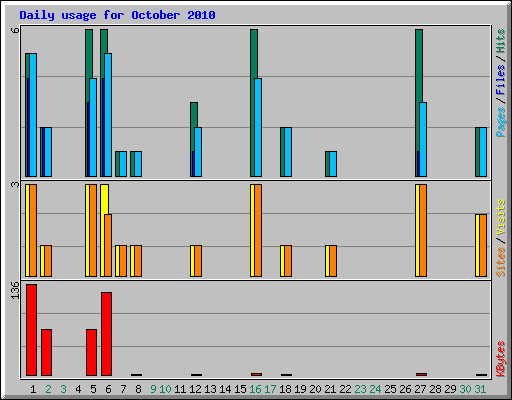The height and width of the screenshot is (400, 512).
Task: Select day label "15" on x-axis
Action: [x=240, y=389]
